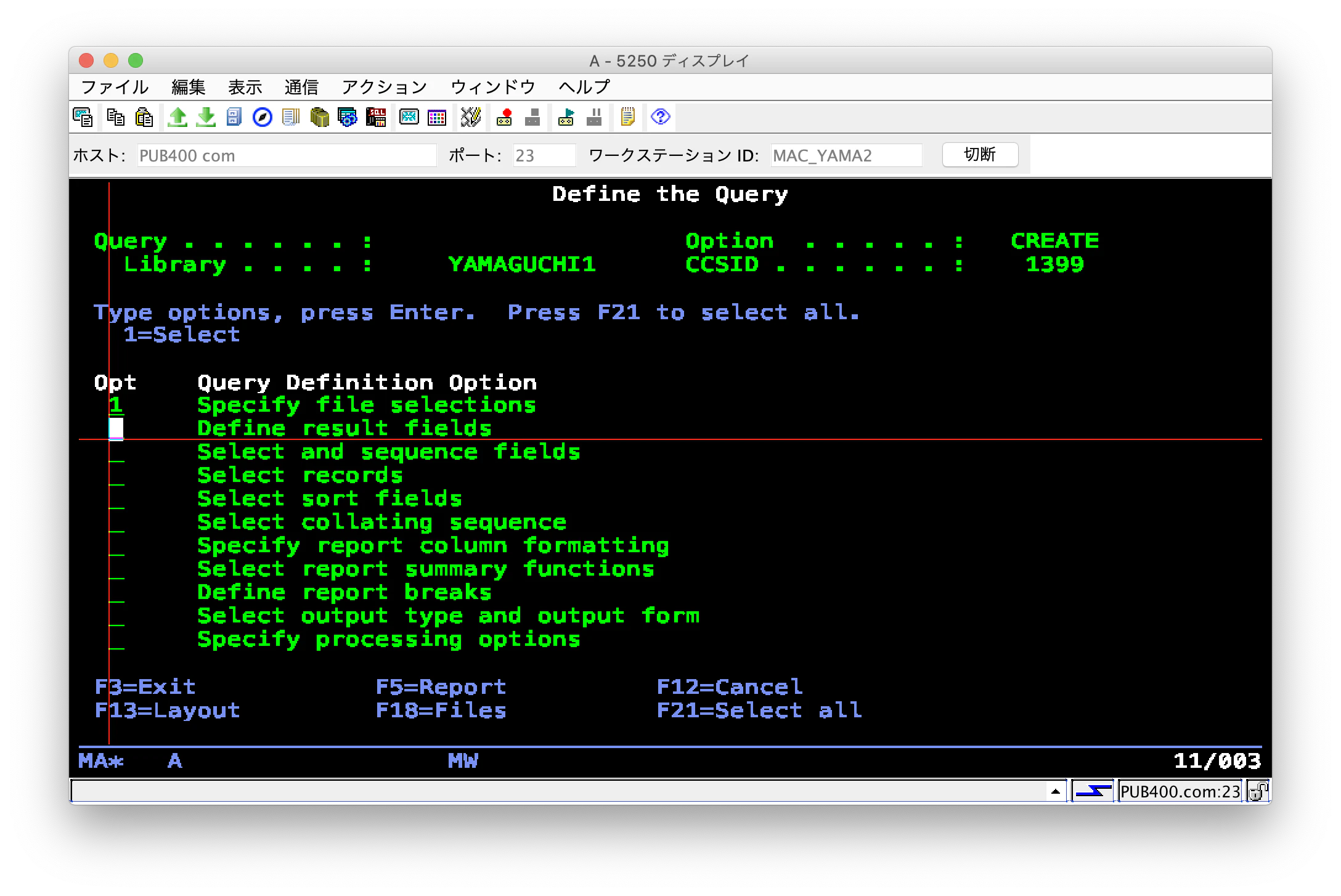Open the Run SQL Scripts icon

coord(376,117)
